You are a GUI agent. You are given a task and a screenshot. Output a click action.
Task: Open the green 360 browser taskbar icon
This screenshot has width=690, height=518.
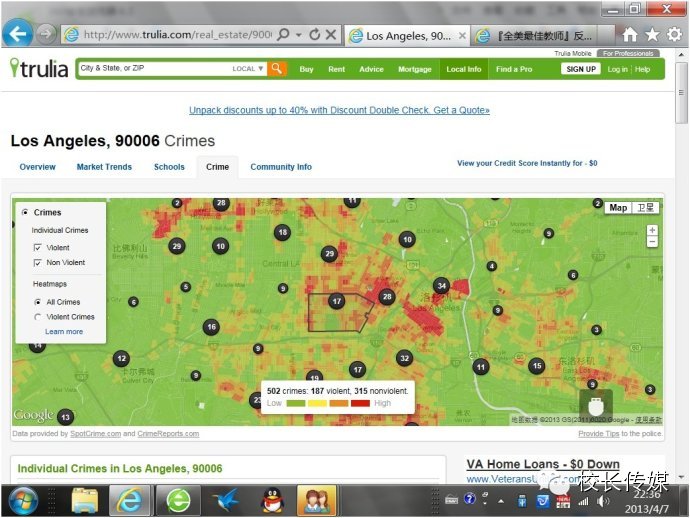[x=178, y=500]
